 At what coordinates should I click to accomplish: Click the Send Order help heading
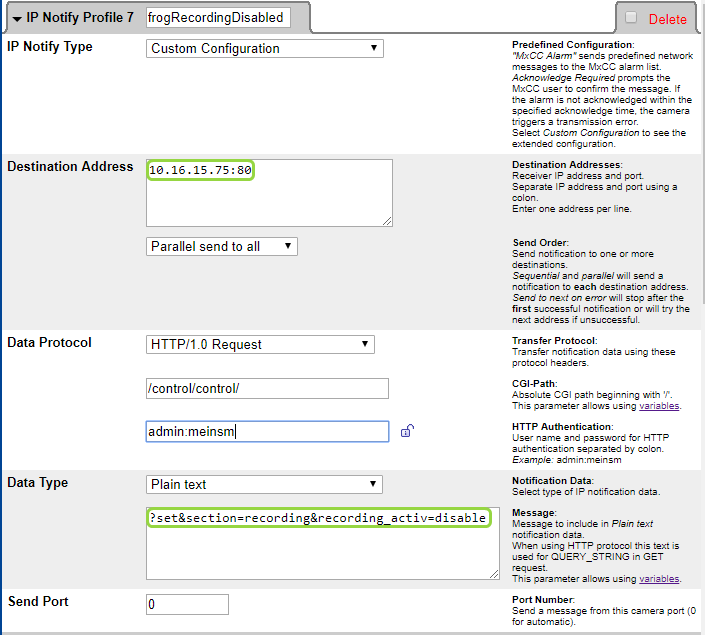click(x=540, y=243)
